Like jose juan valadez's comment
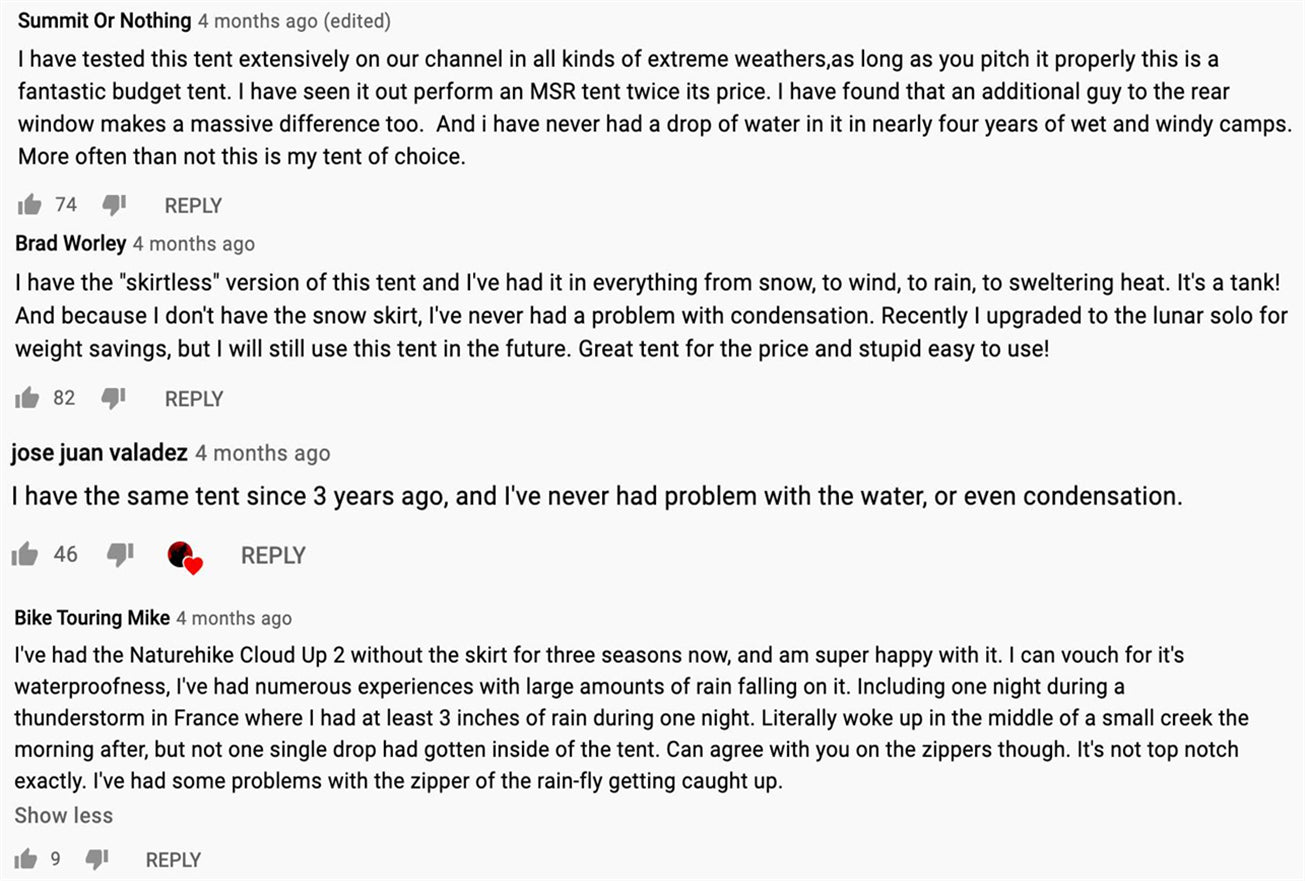Viewport: 1305px width, 881px height. [25, 555]
